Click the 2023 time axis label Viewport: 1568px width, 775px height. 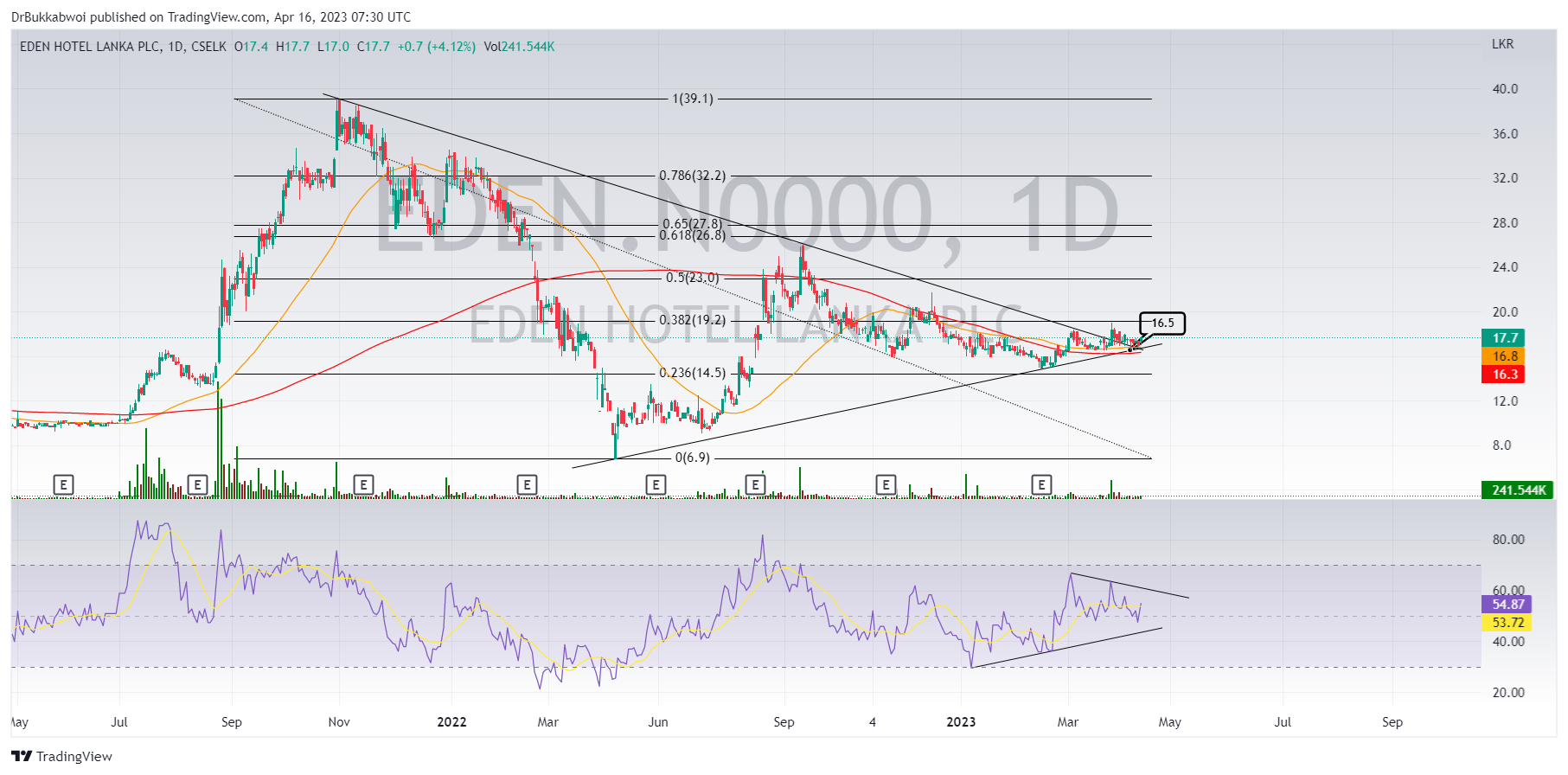(x=961, y=722)
